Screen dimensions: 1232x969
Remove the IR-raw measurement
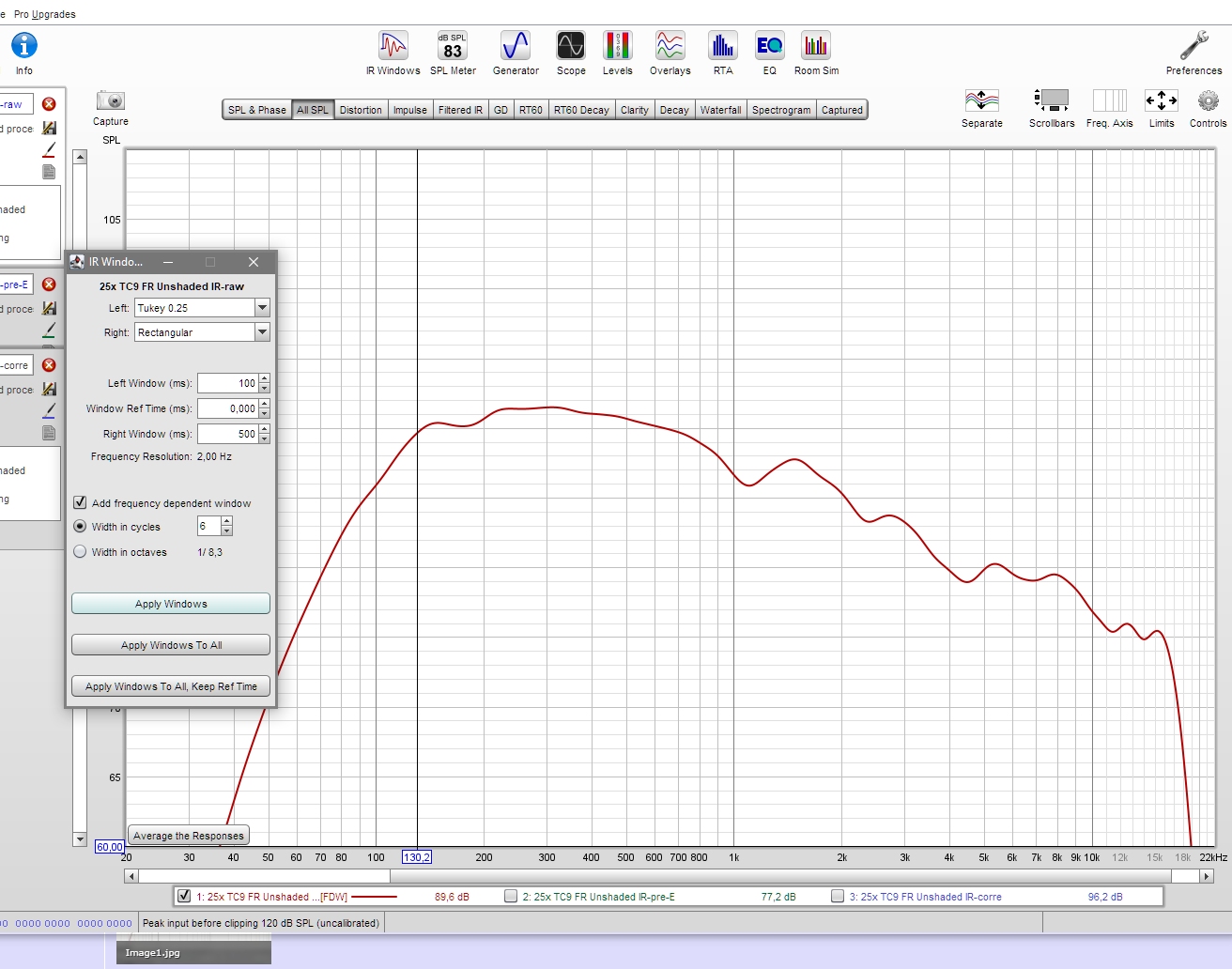(x=49, y=104)
